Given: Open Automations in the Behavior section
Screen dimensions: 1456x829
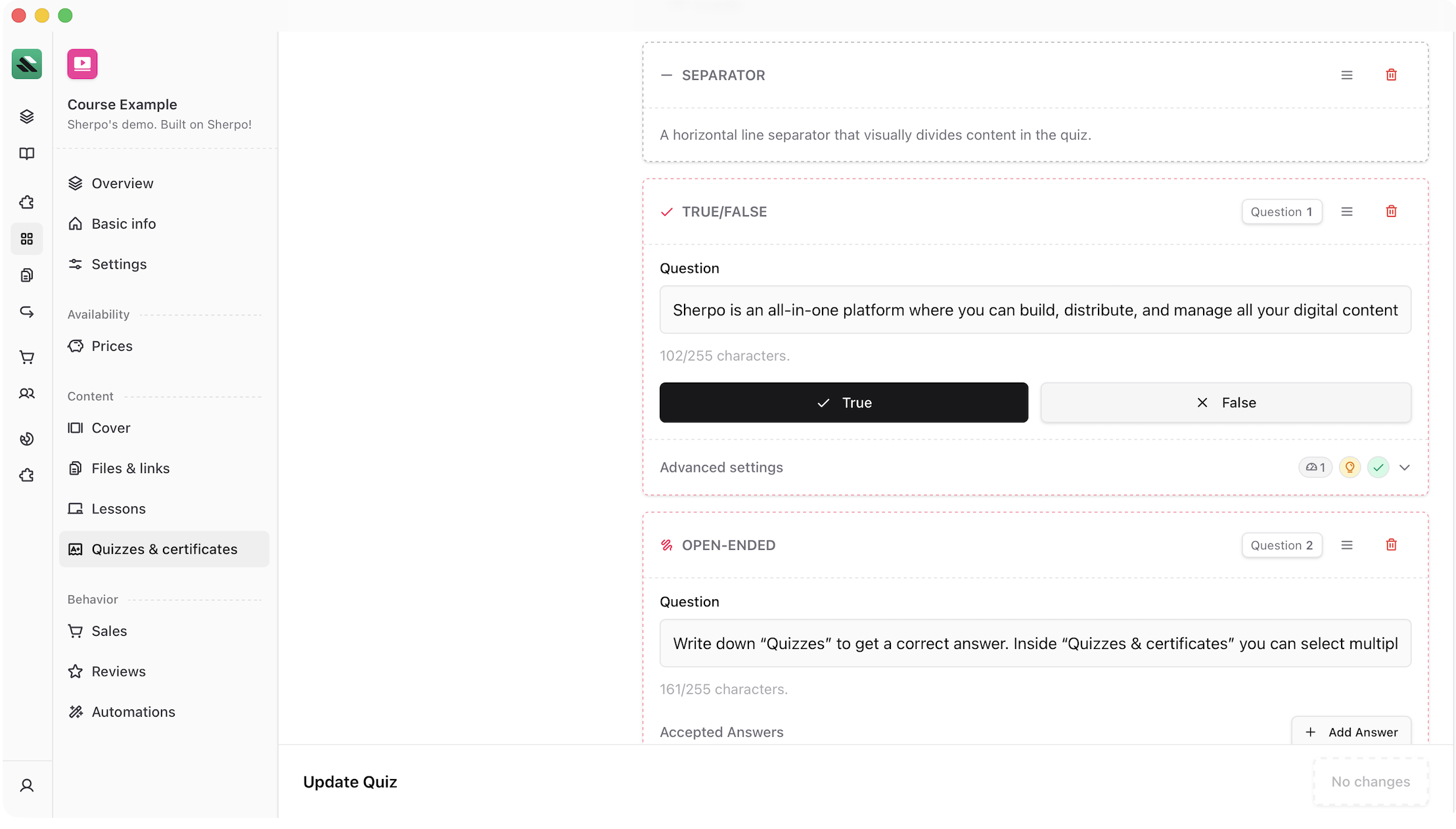Looking at the screenshot, I should click(133, 712).
